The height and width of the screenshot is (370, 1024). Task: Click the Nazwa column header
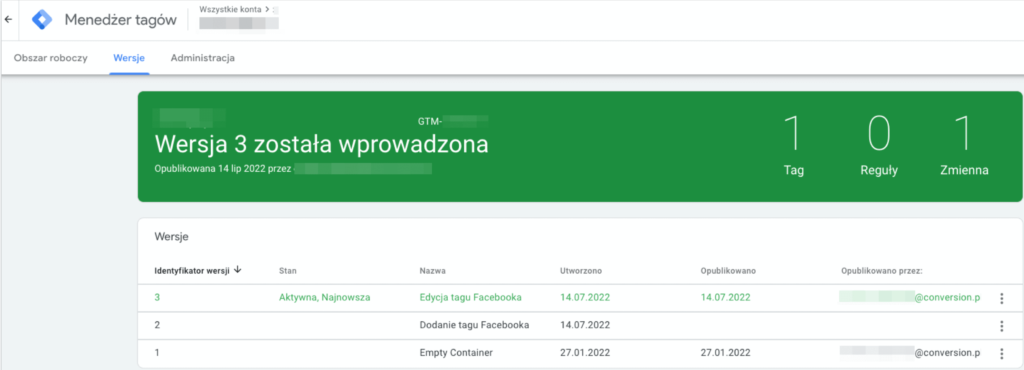click(x=432, y=270)
